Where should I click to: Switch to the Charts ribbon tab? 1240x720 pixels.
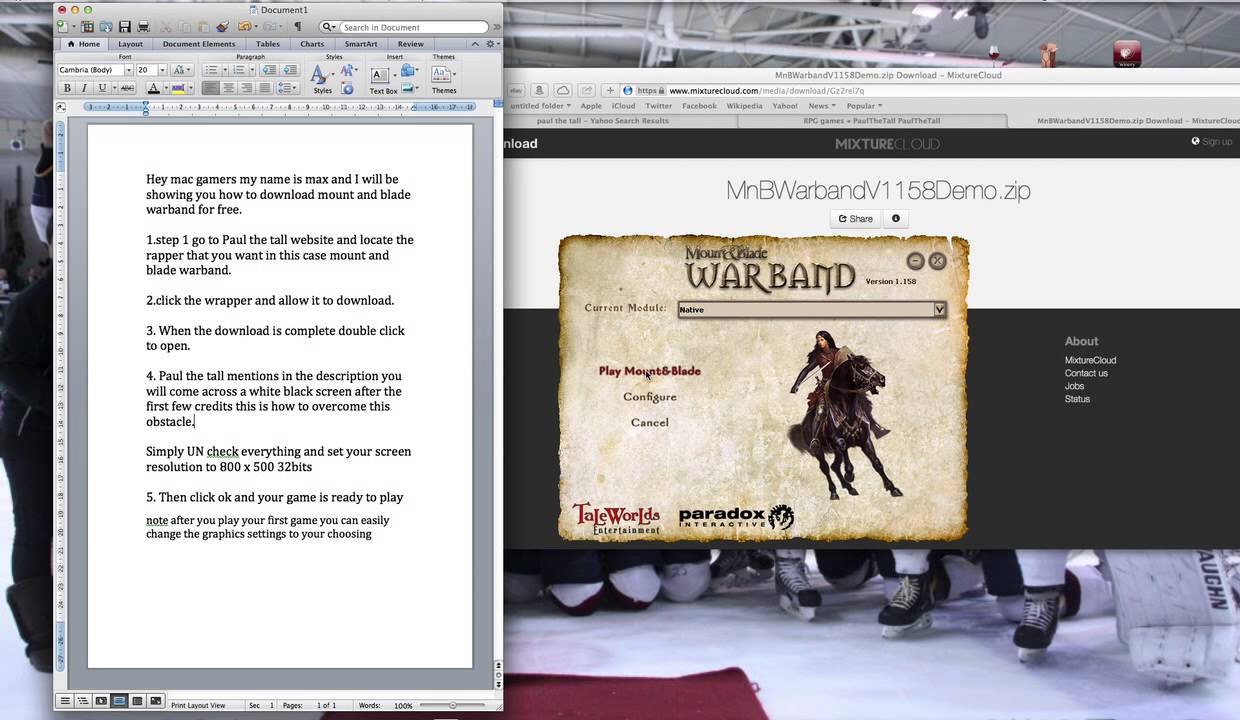312,44
